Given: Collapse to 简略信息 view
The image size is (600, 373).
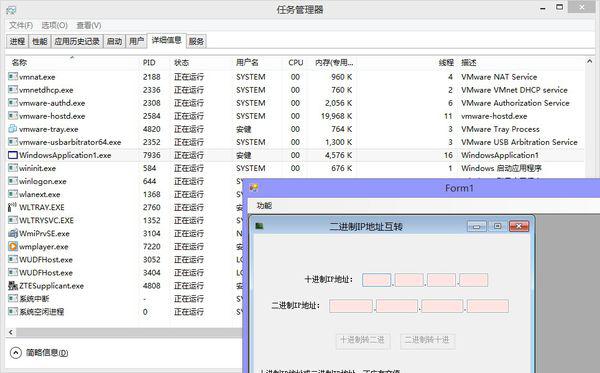Looking at the screenshot, I should coord(39,352).
